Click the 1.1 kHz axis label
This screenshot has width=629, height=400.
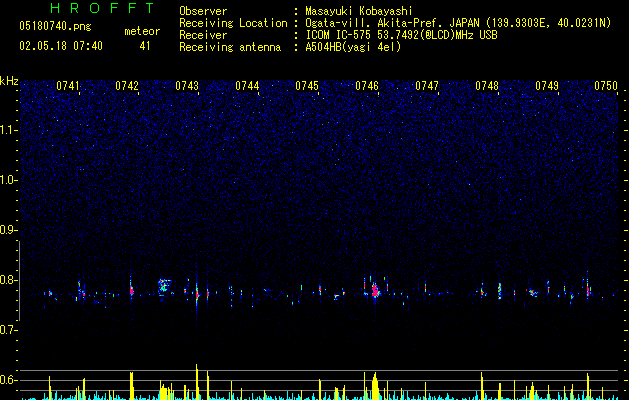[8, 130]
